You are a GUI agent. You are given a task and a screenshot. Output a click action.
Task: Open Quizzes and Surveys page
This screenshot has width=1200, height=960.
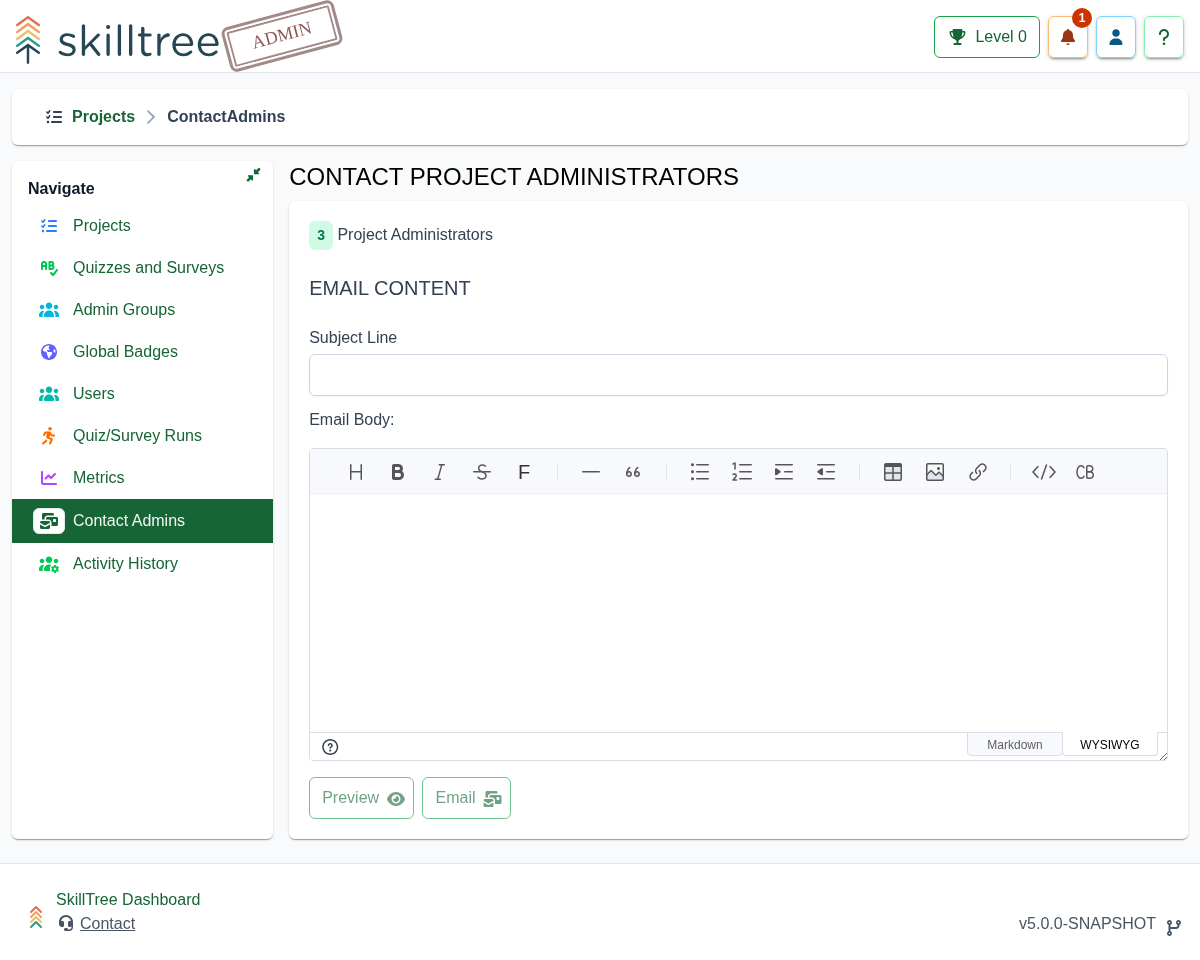point(142,268)
